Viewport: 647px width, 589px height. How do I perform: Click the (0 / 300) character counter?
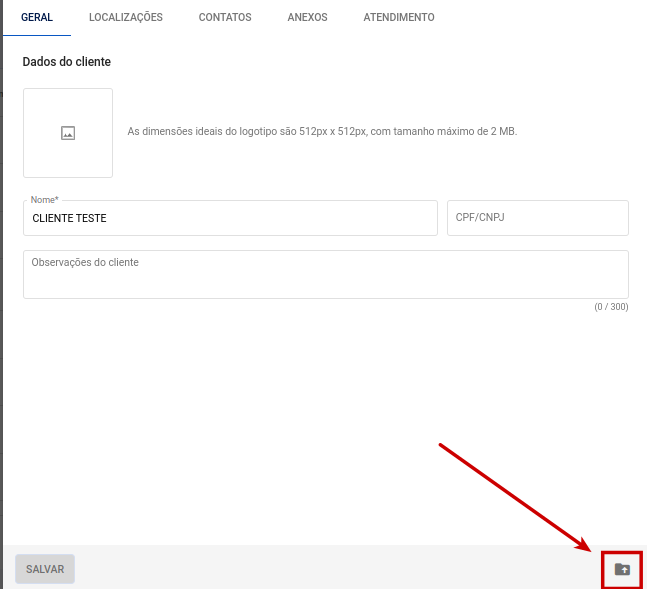coord(611,307)
